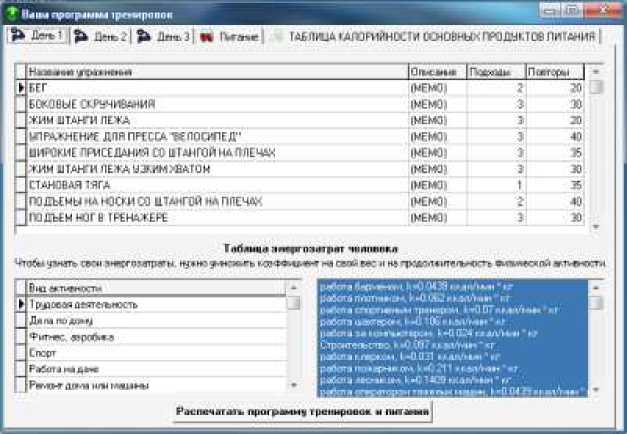Image resolution: width=627 pixels, height=434 pixels.
Task: Click (MEMO) cell of БЕГ row
Action: (x=437, y=88)
